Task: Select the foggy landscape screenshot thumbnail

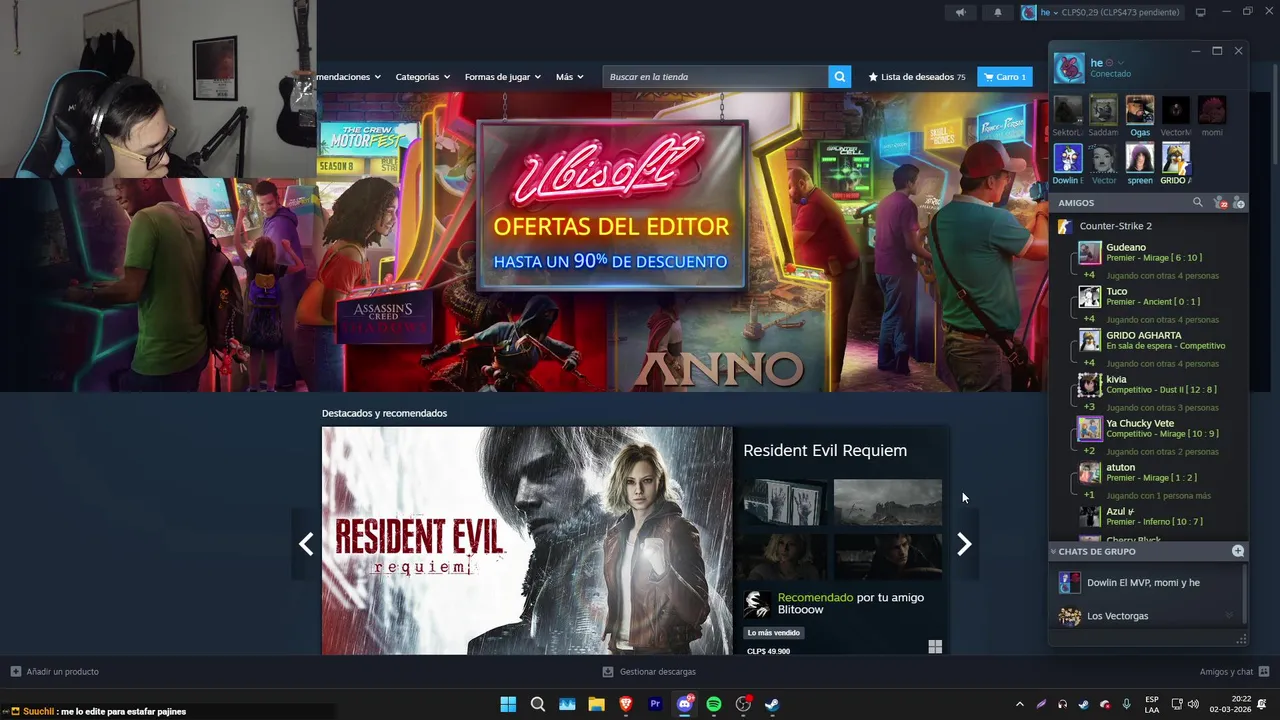Action: [x=888, y=502]
